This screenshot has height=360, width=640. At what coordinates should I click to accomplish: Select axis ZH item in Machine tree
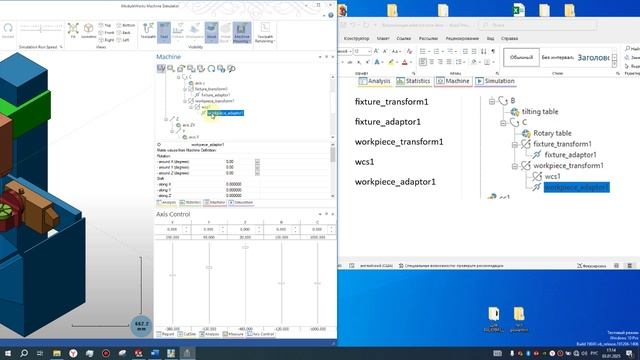click(189, 125)
